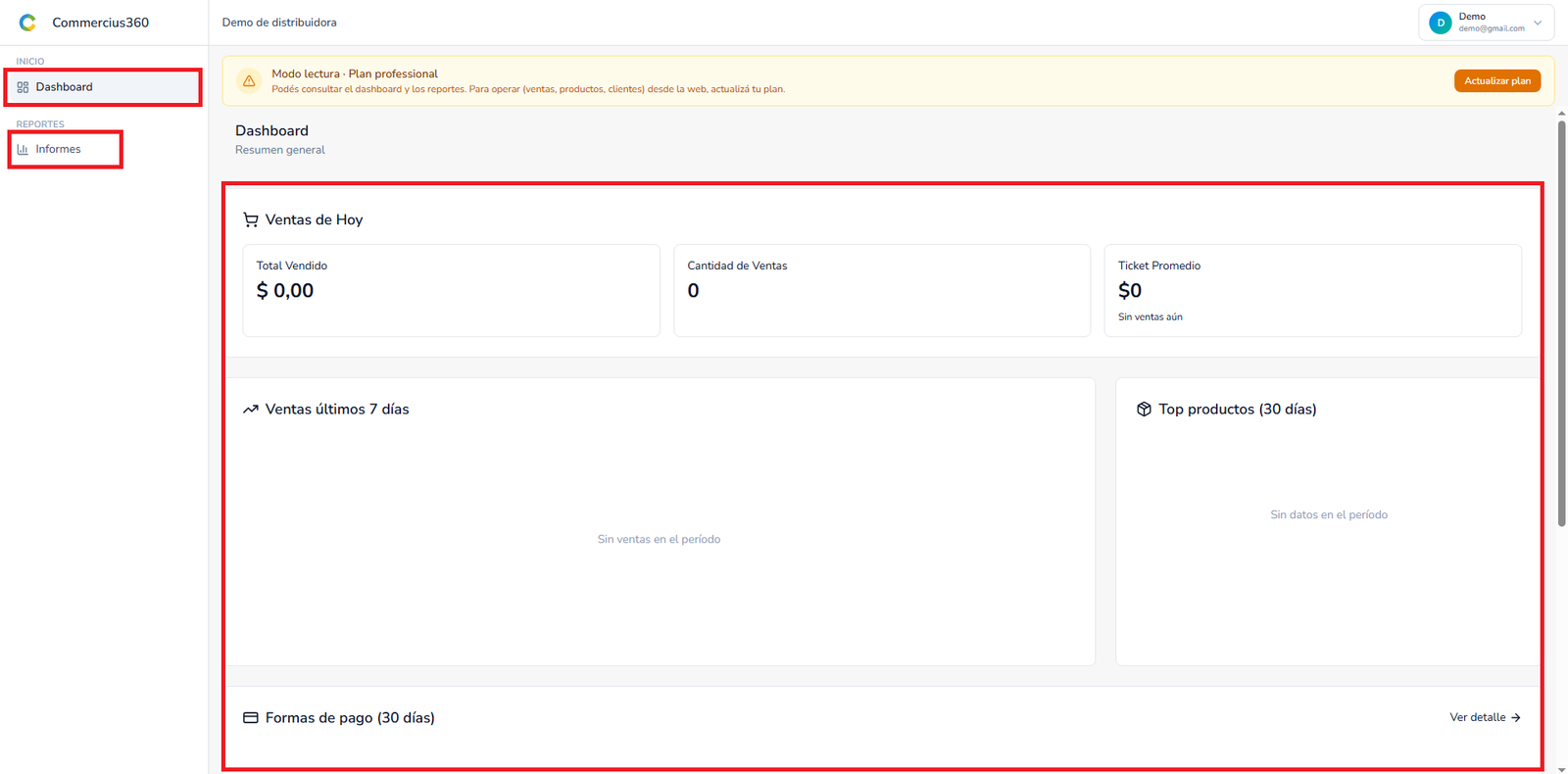Select the Cantidad de Ventas card
The width and height of the screenshot is (1568, 774).
882,291
